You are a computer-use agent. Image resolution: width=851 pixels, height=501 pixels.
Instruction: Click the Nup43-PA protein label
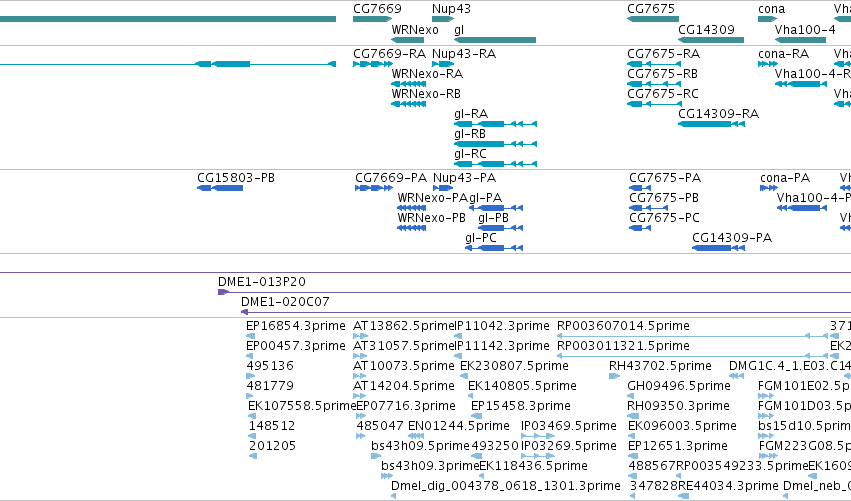pyautogui.click(x=465, y=178)
